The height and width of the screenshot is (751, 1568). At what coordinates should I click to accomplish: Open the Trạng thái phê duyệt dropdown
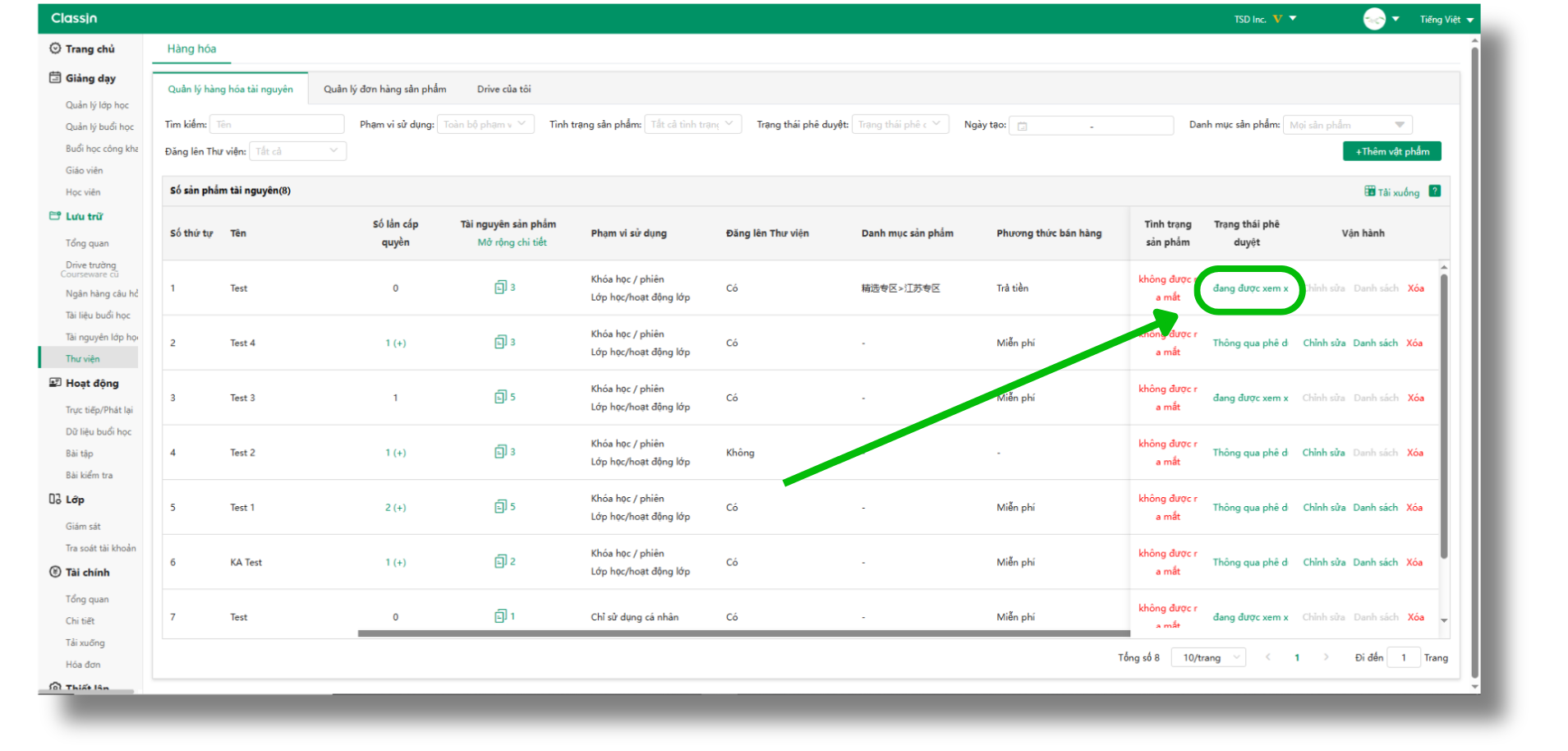[x=899, y=125]
